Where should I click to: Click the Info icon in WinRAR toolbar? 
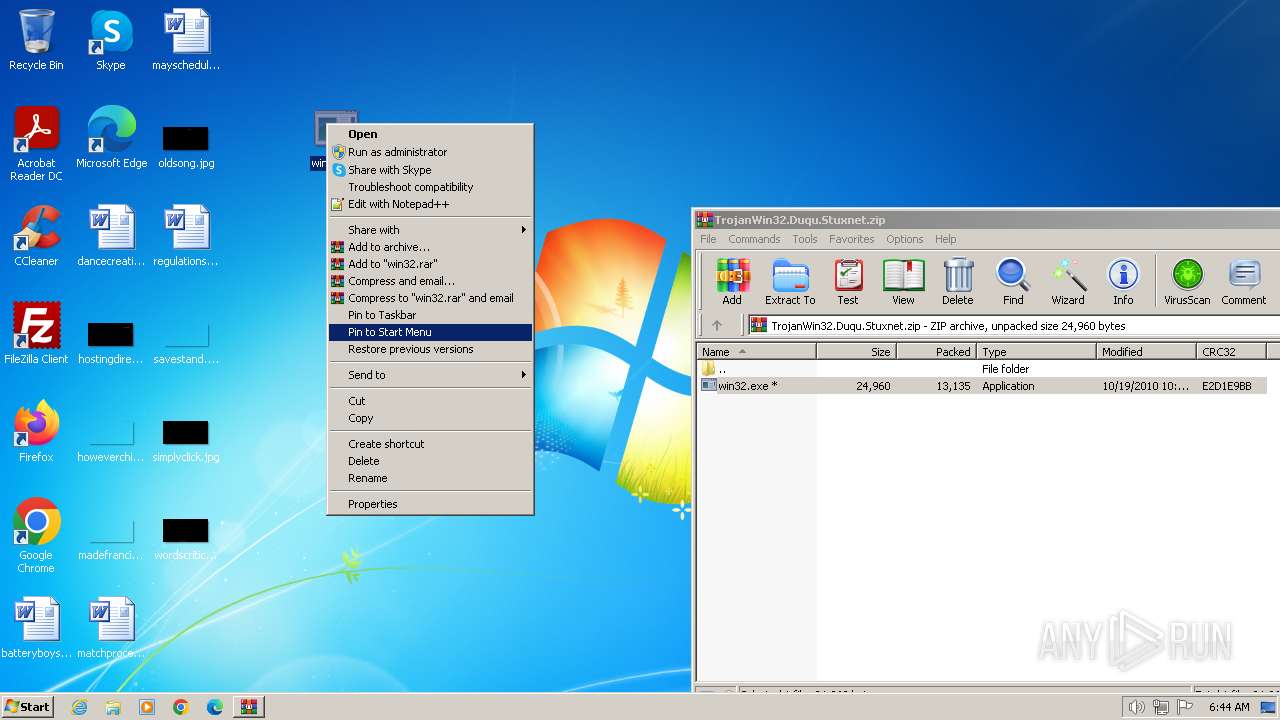click(1123, 281)
